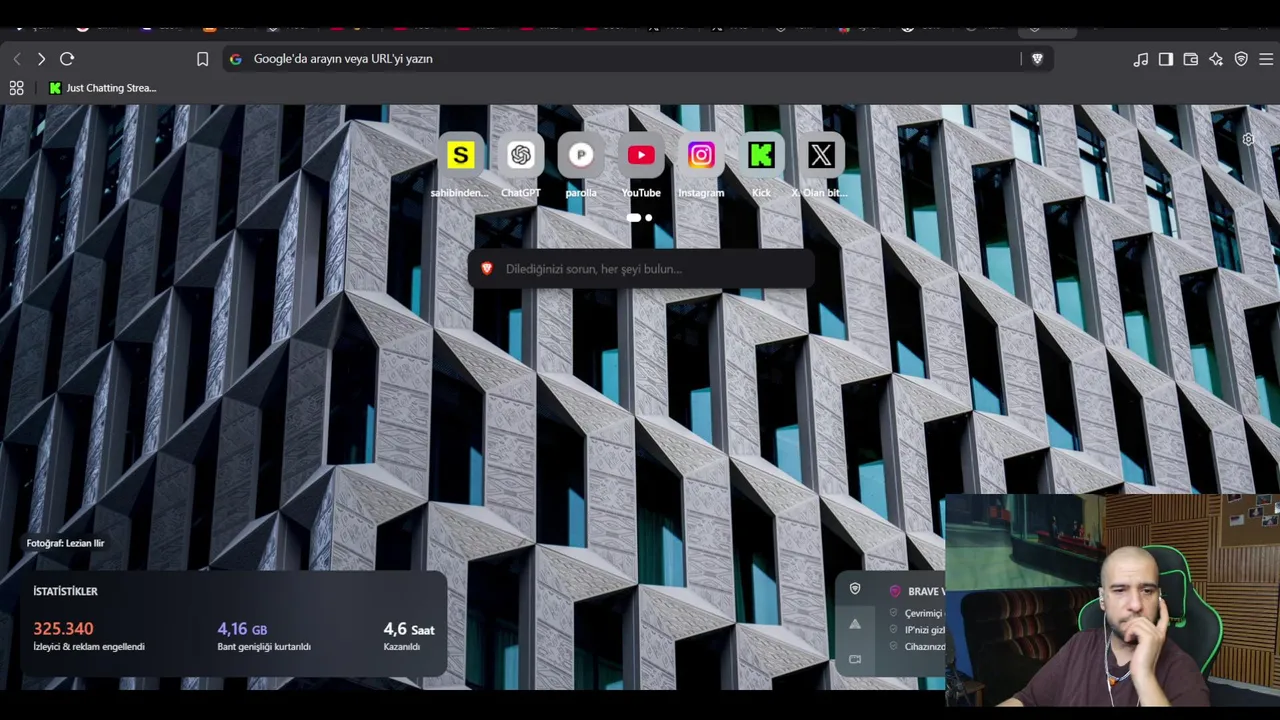Viewport: 1280px width, 720px height.
Task: Open the Brave playlist music note icon
Action: (x=1141, y=59)
